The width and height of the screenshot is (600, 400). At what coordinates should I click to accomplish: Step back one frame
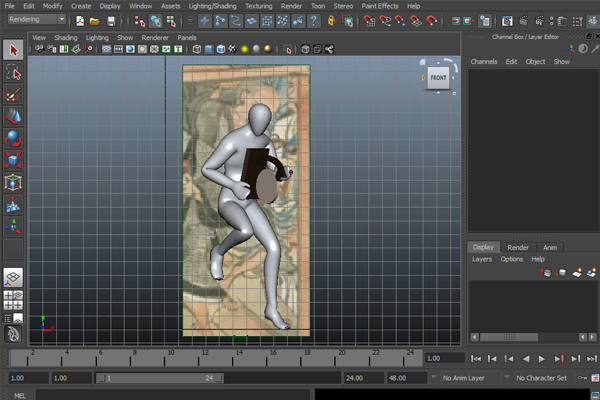[x=492, y=359]
